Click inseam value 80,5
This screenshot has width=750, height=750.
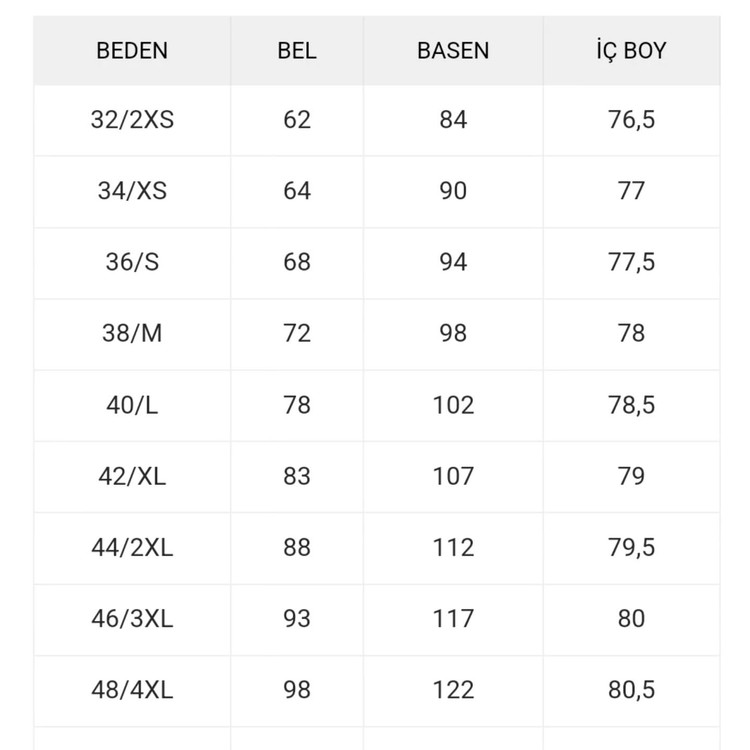(x=631, y=690)
